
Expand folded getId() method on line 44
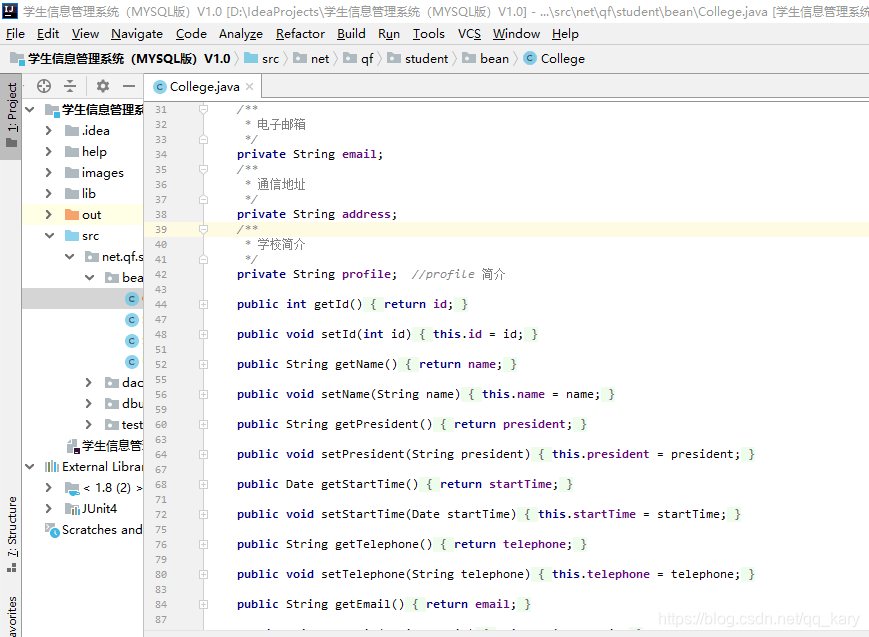tap(203, 304)
